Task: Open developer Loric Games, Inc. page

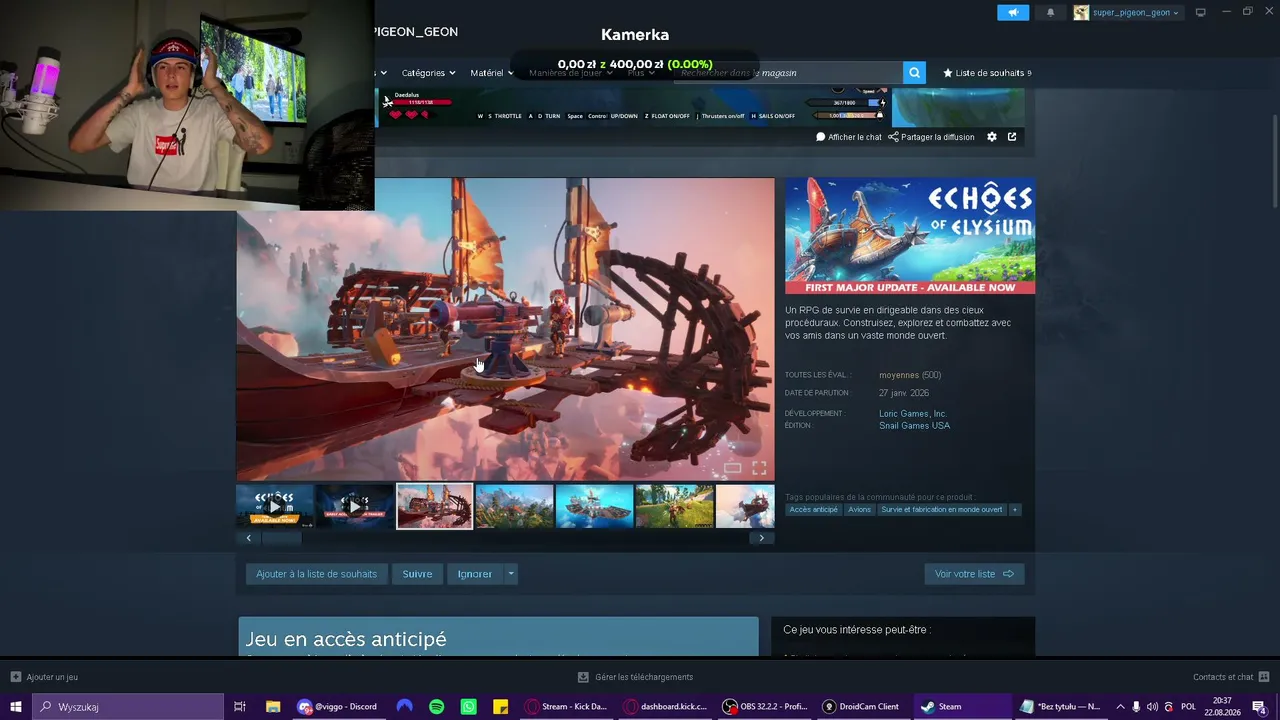Action: [x=913, y=414]
